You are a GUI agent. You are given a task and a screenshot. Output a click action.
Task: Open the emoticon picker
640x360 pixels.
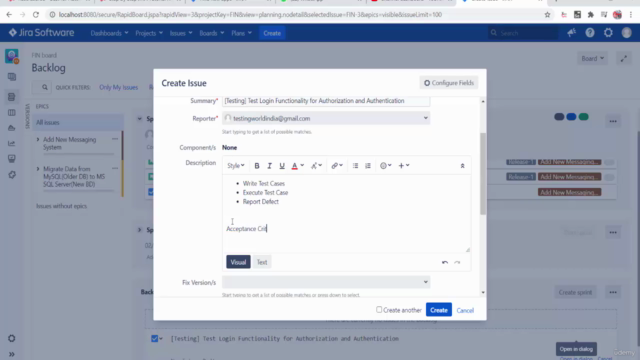pyautogui.click(x=386, y=166)
